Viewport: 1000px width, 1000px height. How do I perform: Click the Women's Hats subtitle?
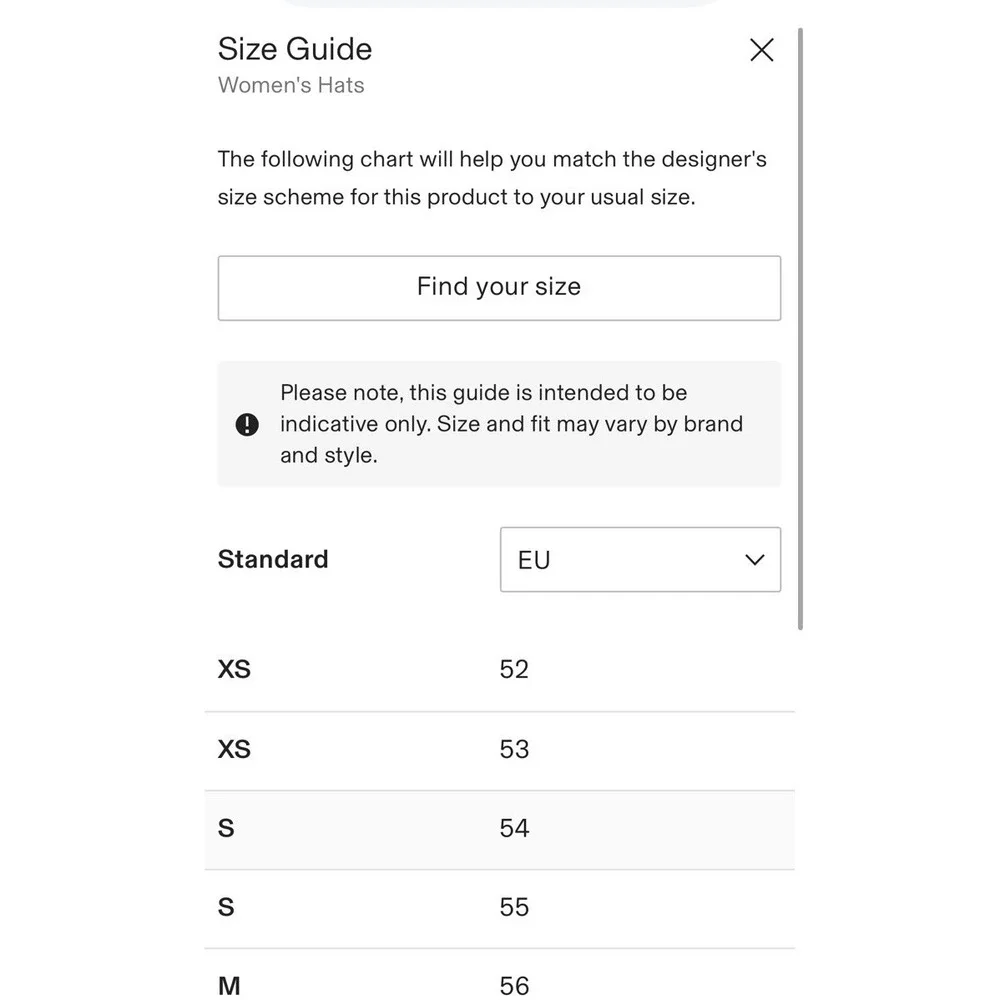click(x=291, y=85)
